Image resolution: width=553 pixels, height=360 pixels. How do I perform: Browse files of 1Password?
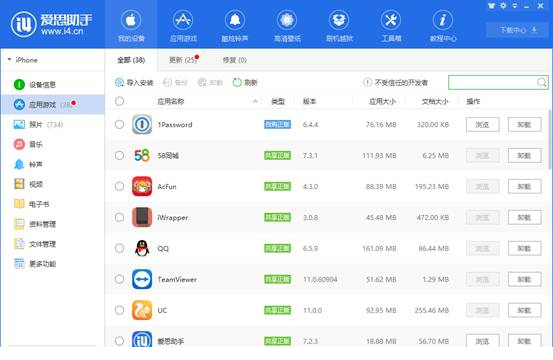[x=482, y=124]
